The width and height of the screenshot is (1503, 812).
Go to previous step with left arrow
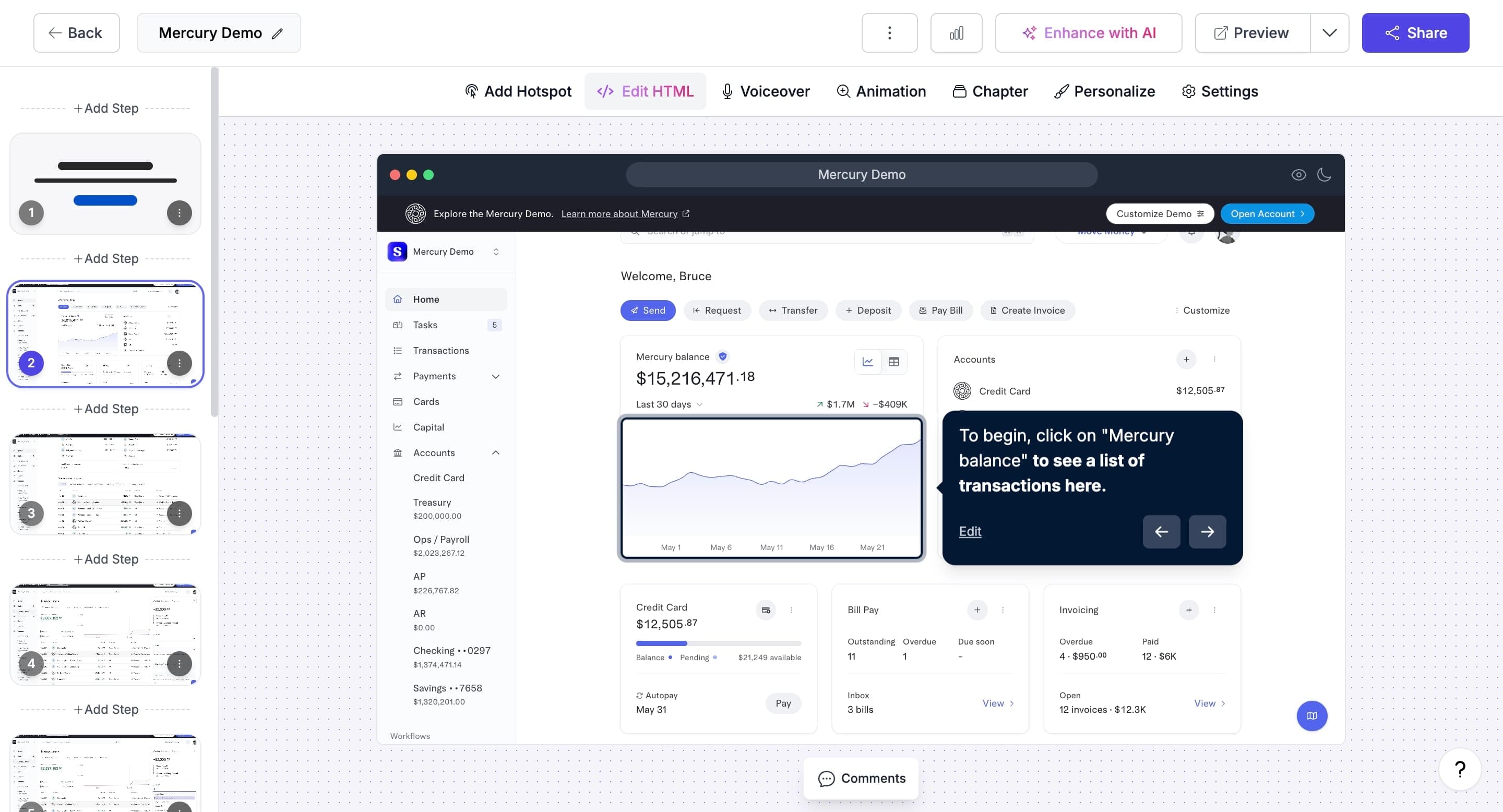[x=1161, y=531]
